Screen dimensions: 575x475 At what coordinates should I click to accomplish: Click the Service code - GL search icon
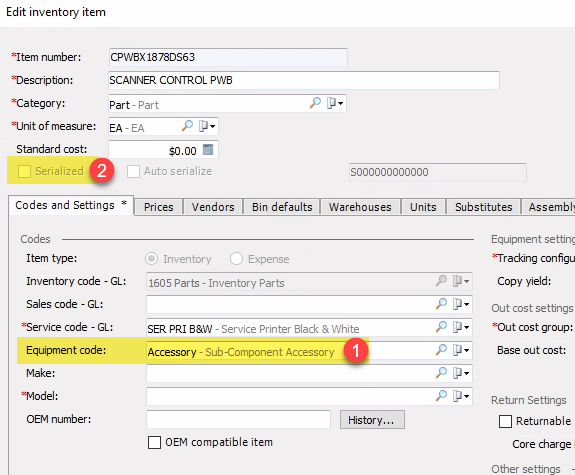pos(441,326)
